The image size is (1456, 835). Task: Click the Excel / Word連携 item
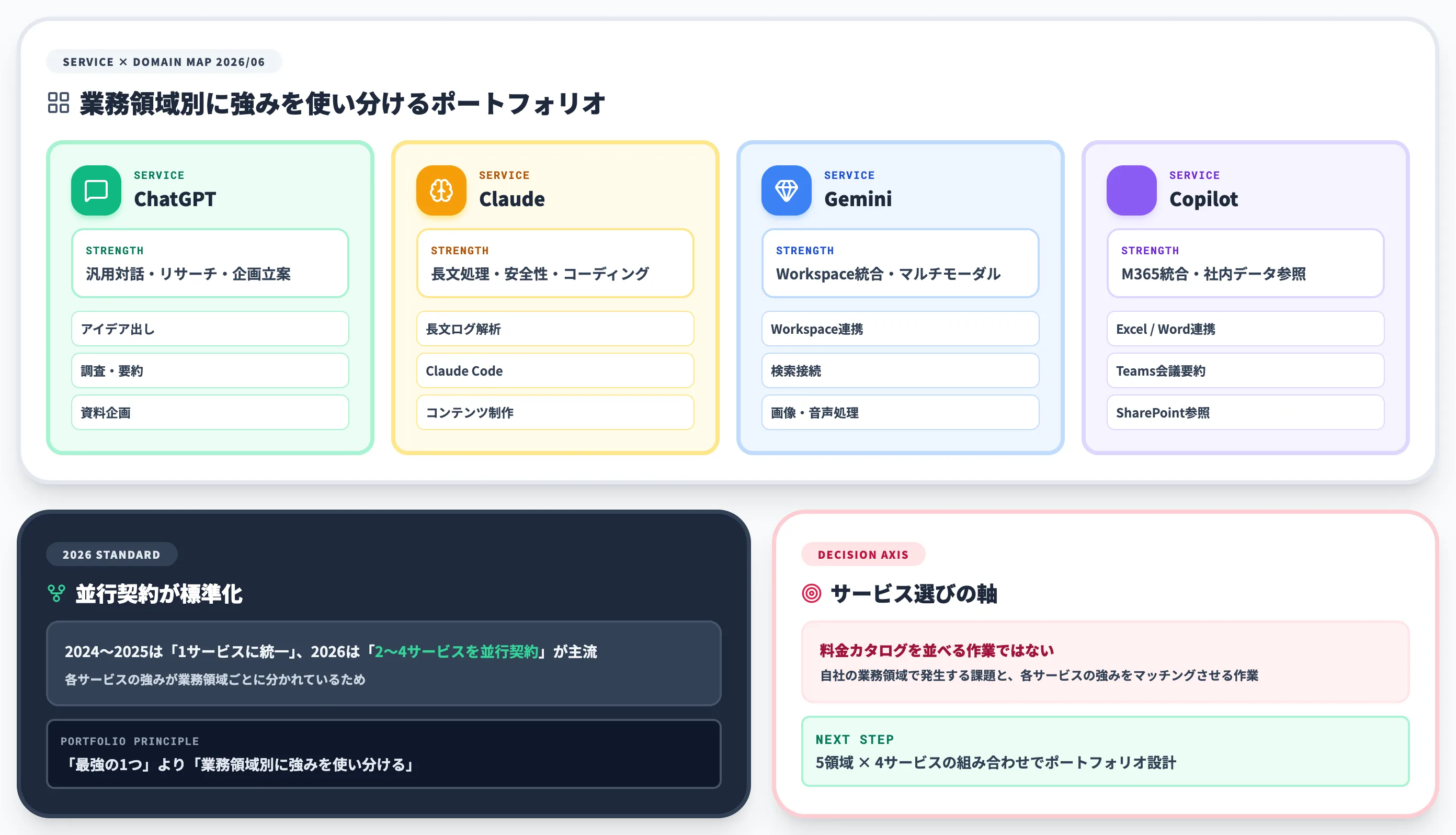tap(1245, 329)
